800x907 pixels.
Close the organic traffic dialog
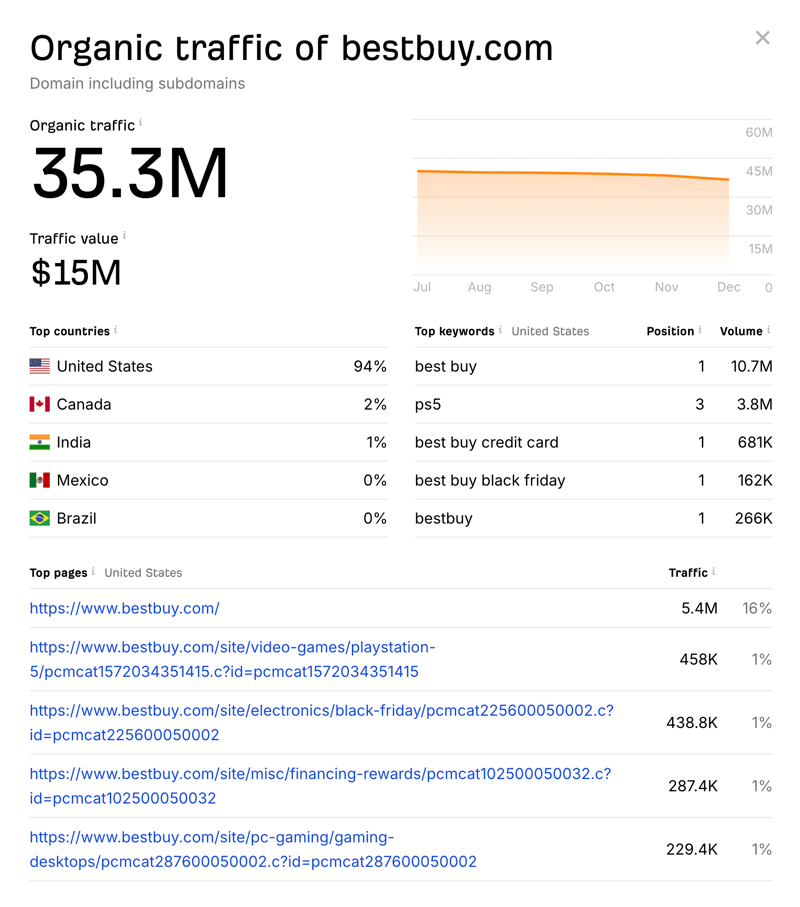click(x=762, y=38)
